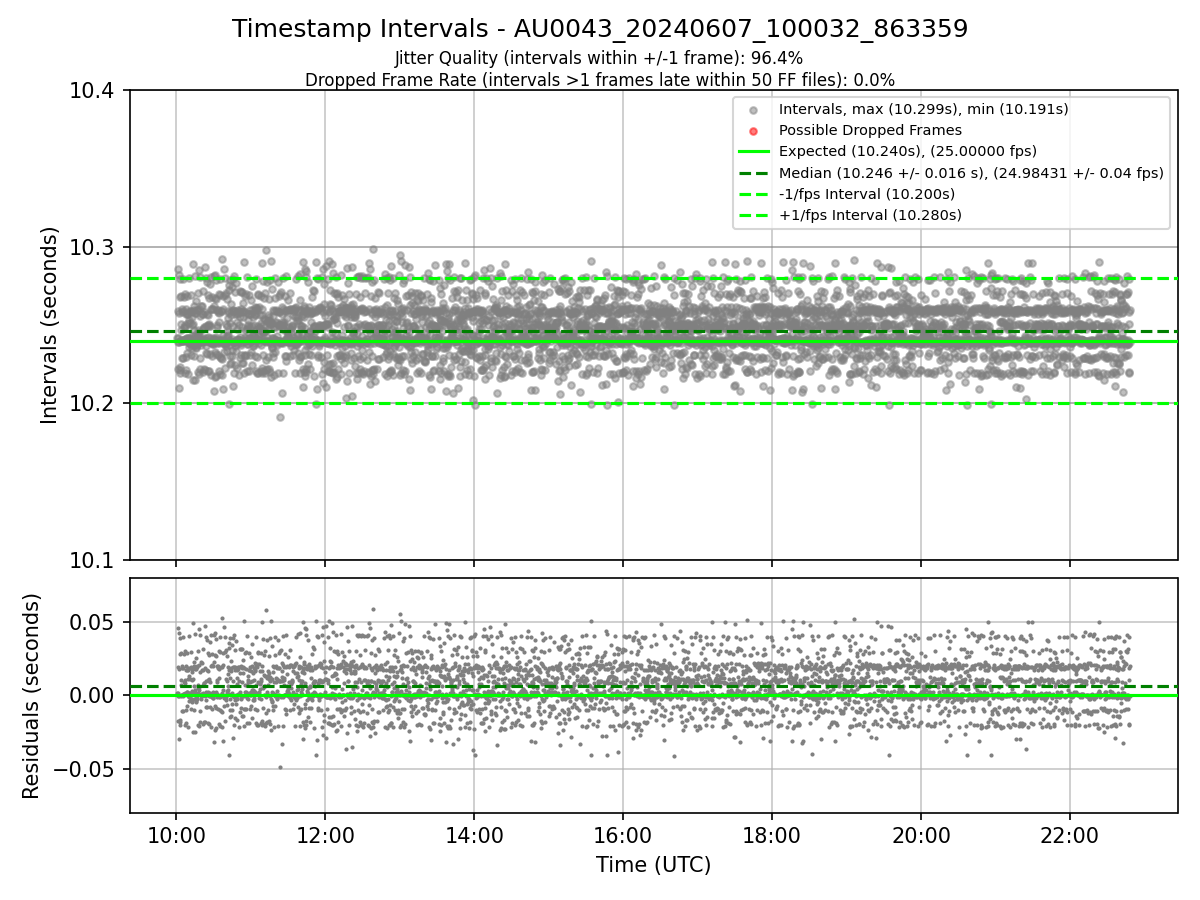Click the 10:00 time tick label
This screenshot has height=900, width=1200.
point(176,834)
